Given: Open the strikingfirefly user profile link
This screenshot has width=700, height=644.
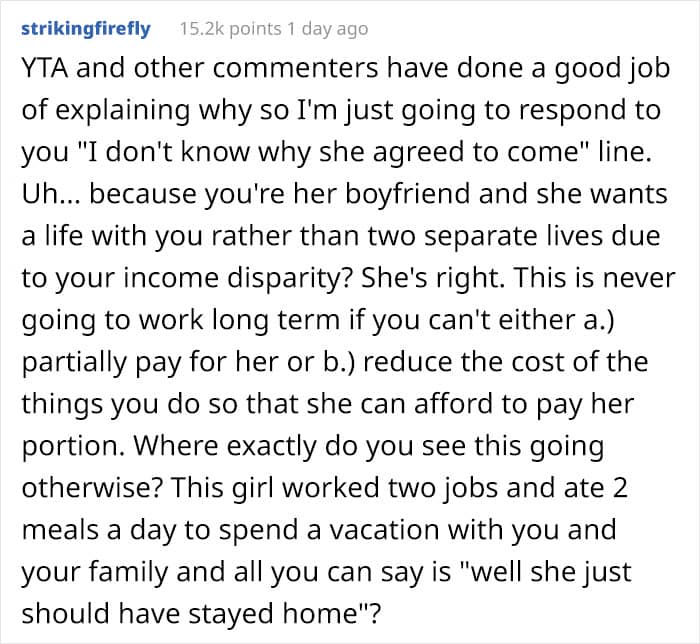Looking at the screenshot, I should (x=86, y=29).
